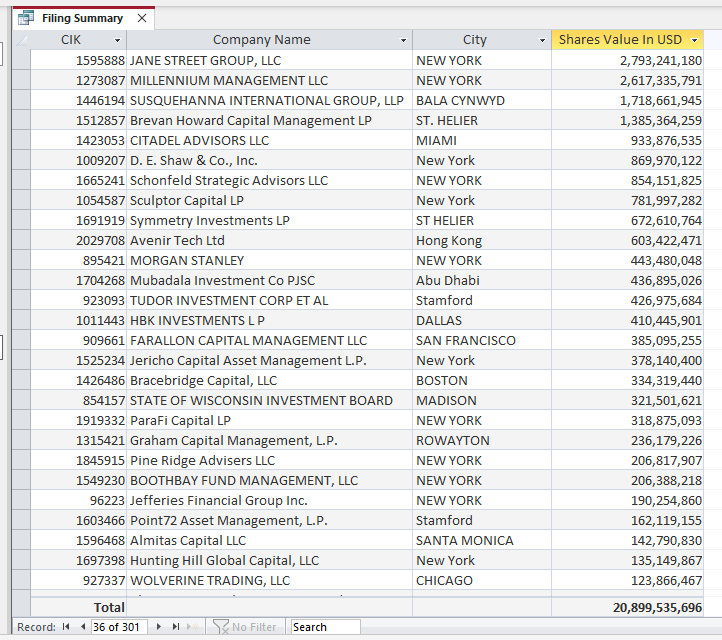Click the City column header
Image resolution: width=722 pixels, height=640 pixels.
click(x=474, y=40)
